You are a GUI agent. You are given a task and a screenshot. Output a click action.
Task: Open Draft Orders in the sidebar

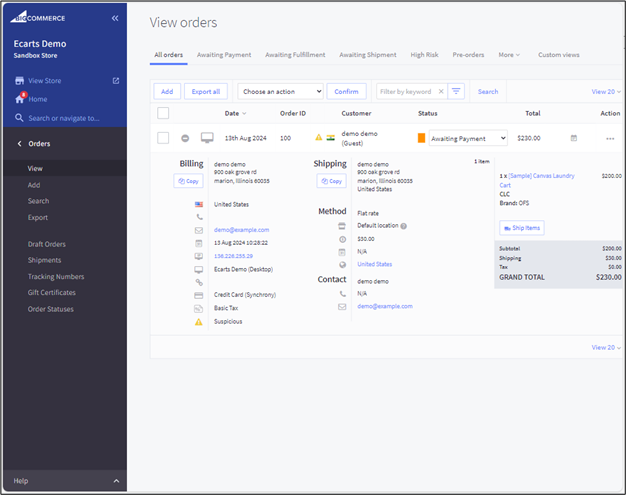coord(47,244)
